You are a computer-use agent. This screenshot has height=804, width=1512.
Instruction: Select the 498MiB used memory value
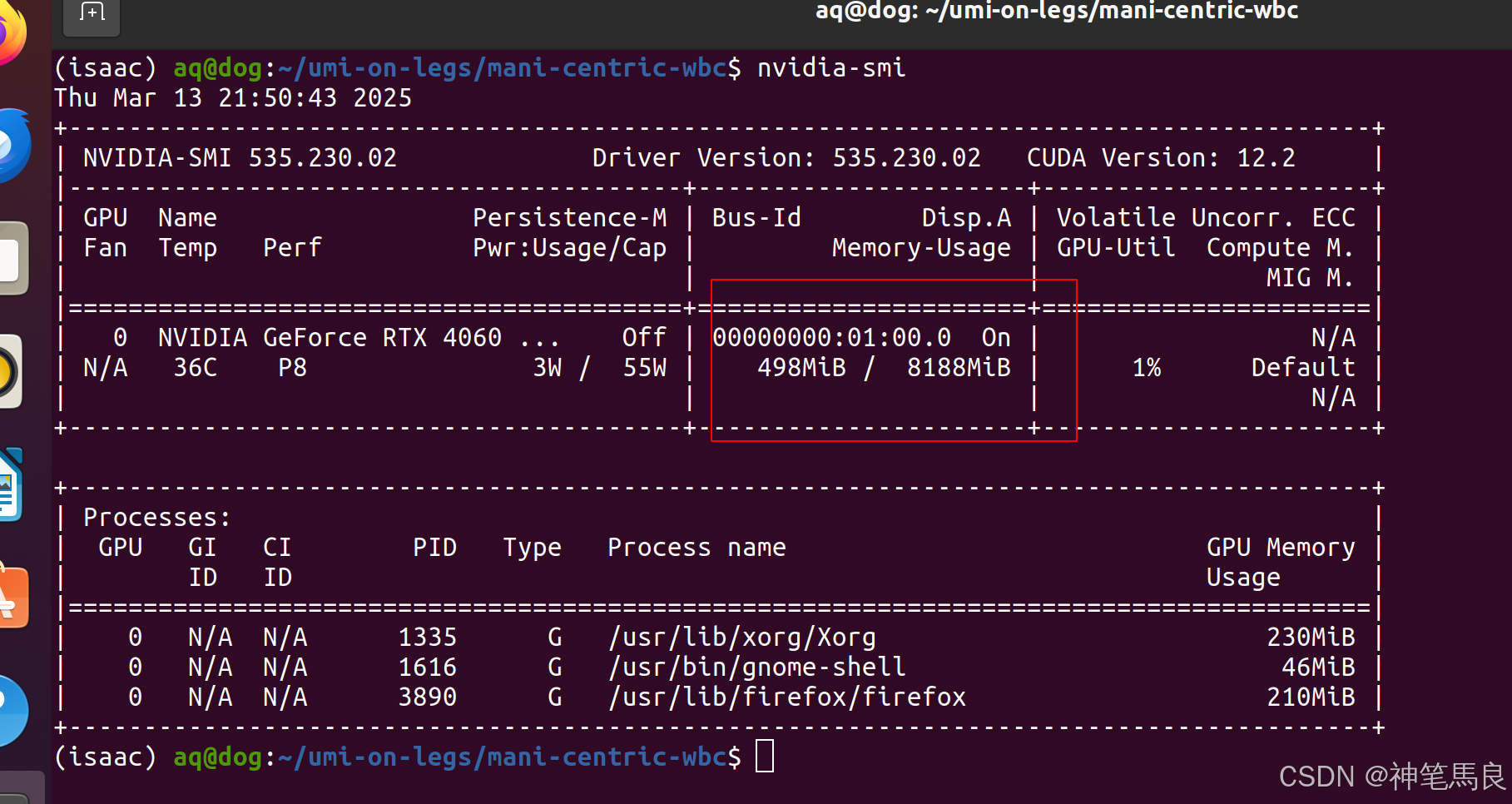[801, 368]
